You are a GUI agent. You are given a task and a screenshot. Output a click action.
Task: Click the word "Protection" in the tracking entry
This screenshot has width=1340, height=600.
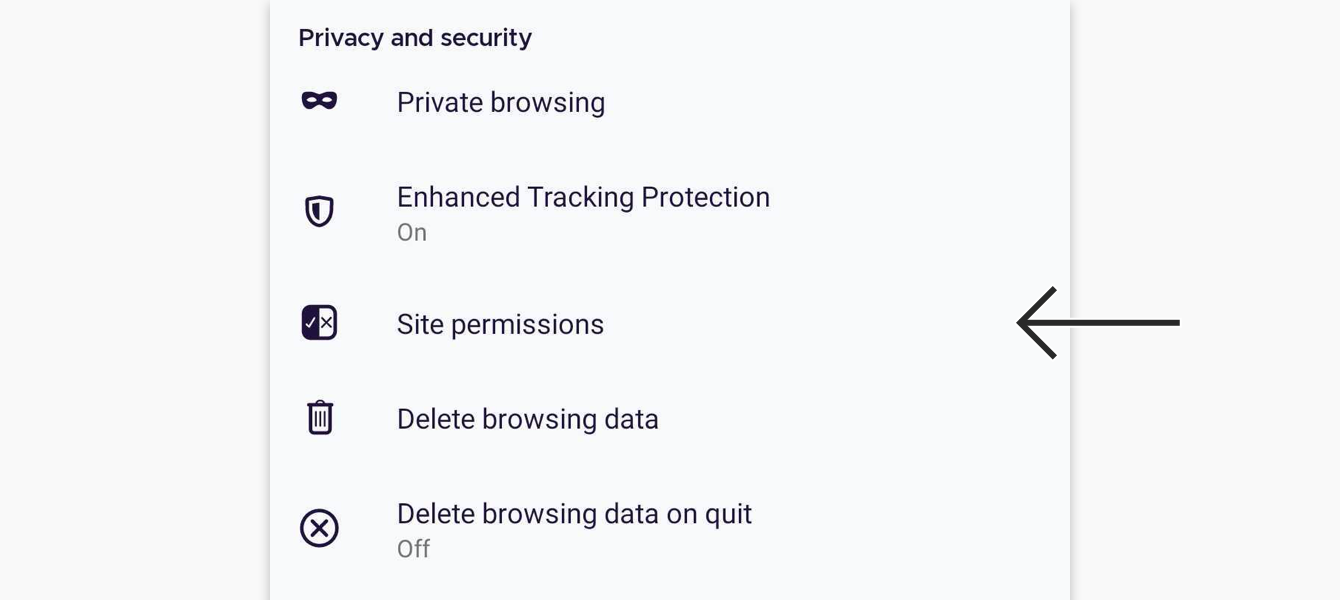point(705,197)
